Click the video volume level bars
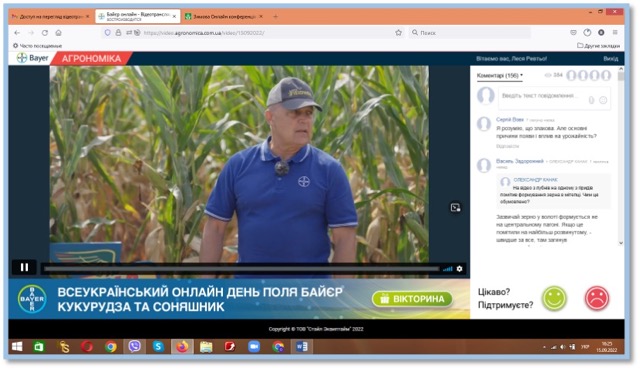This screenshot has width=640, height=369. (x=448, y=269)
